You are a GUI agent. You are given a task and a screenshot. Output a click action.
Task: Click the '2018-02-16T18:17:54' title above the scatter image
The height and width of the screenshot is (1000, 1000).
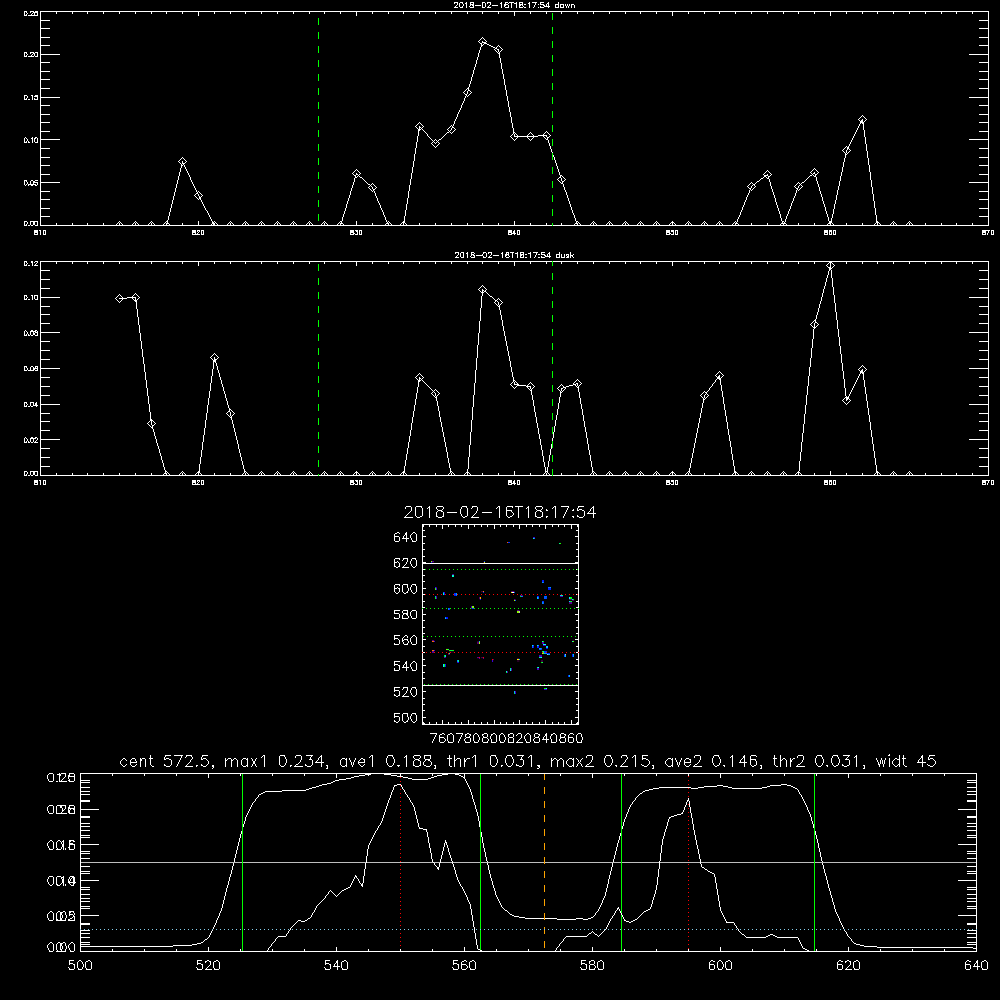click(500, 512)
